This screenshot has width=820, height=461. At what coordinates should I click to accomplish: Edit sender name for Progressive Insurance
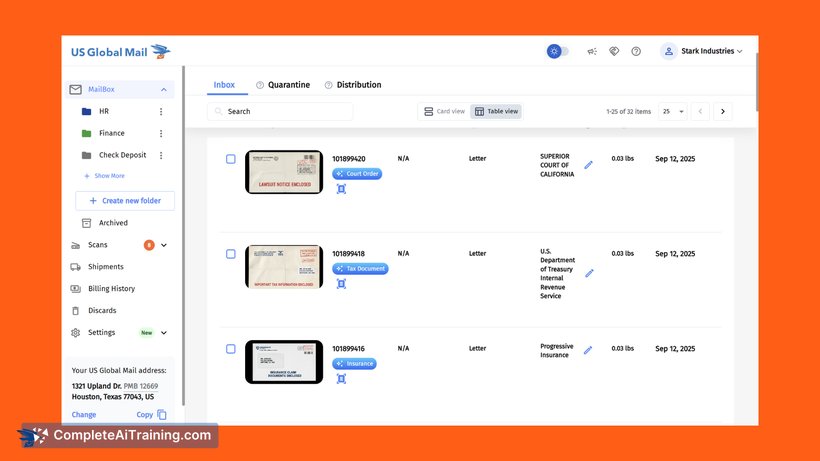(x=588, y=350)
